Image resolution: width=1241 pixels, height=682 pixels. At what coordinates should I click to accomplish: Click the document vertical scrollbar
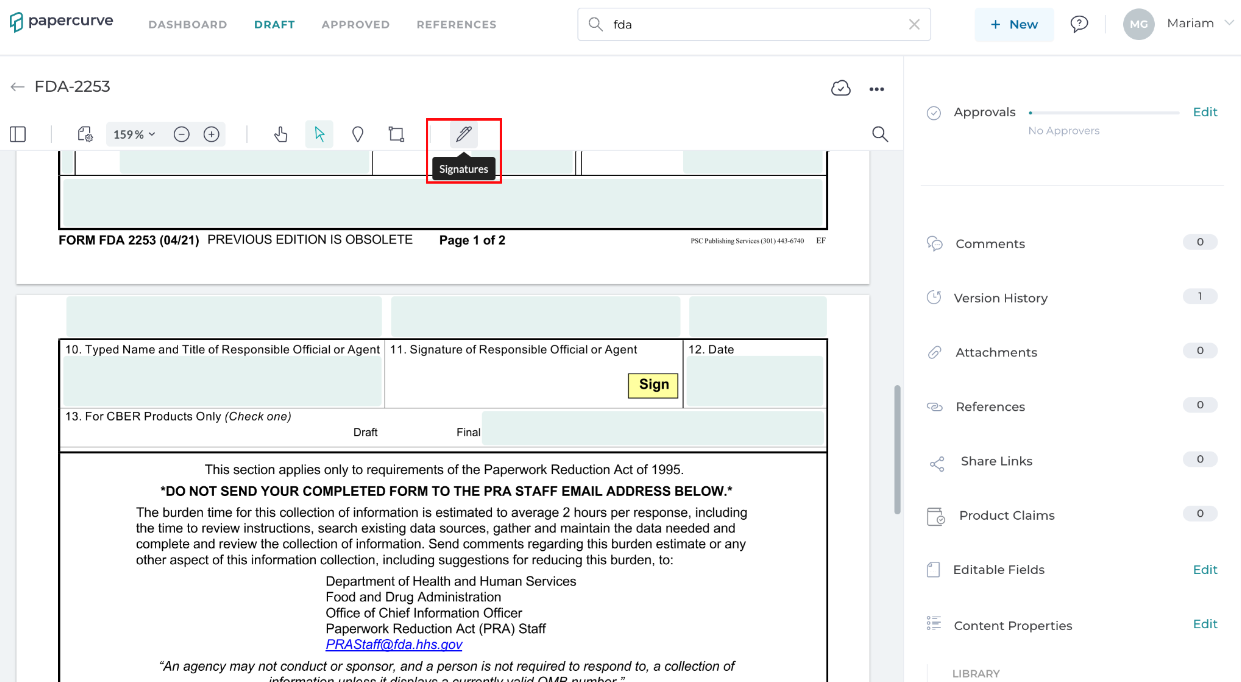(x=897, y=449)
